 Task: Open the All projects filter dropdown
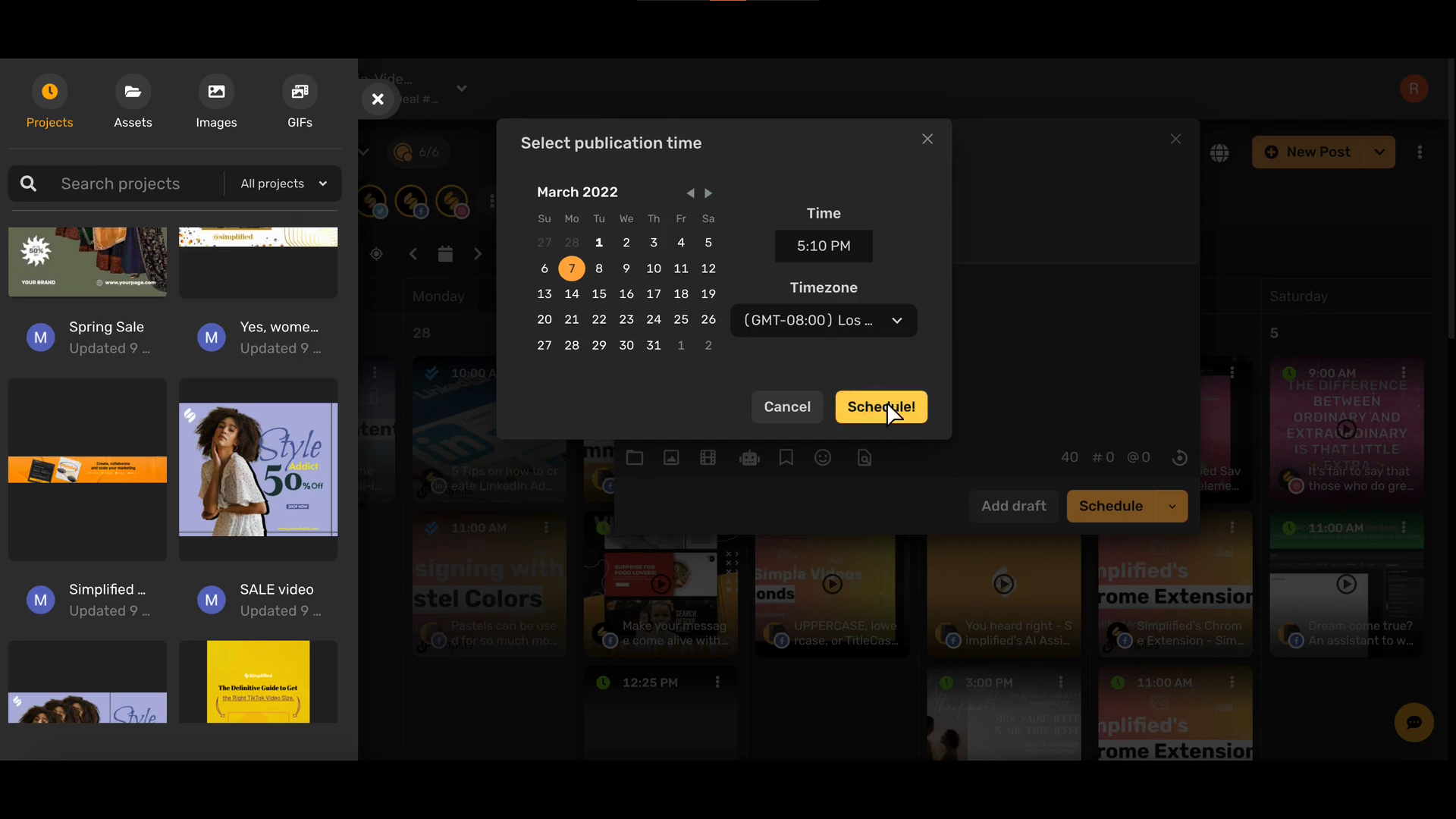284,184
